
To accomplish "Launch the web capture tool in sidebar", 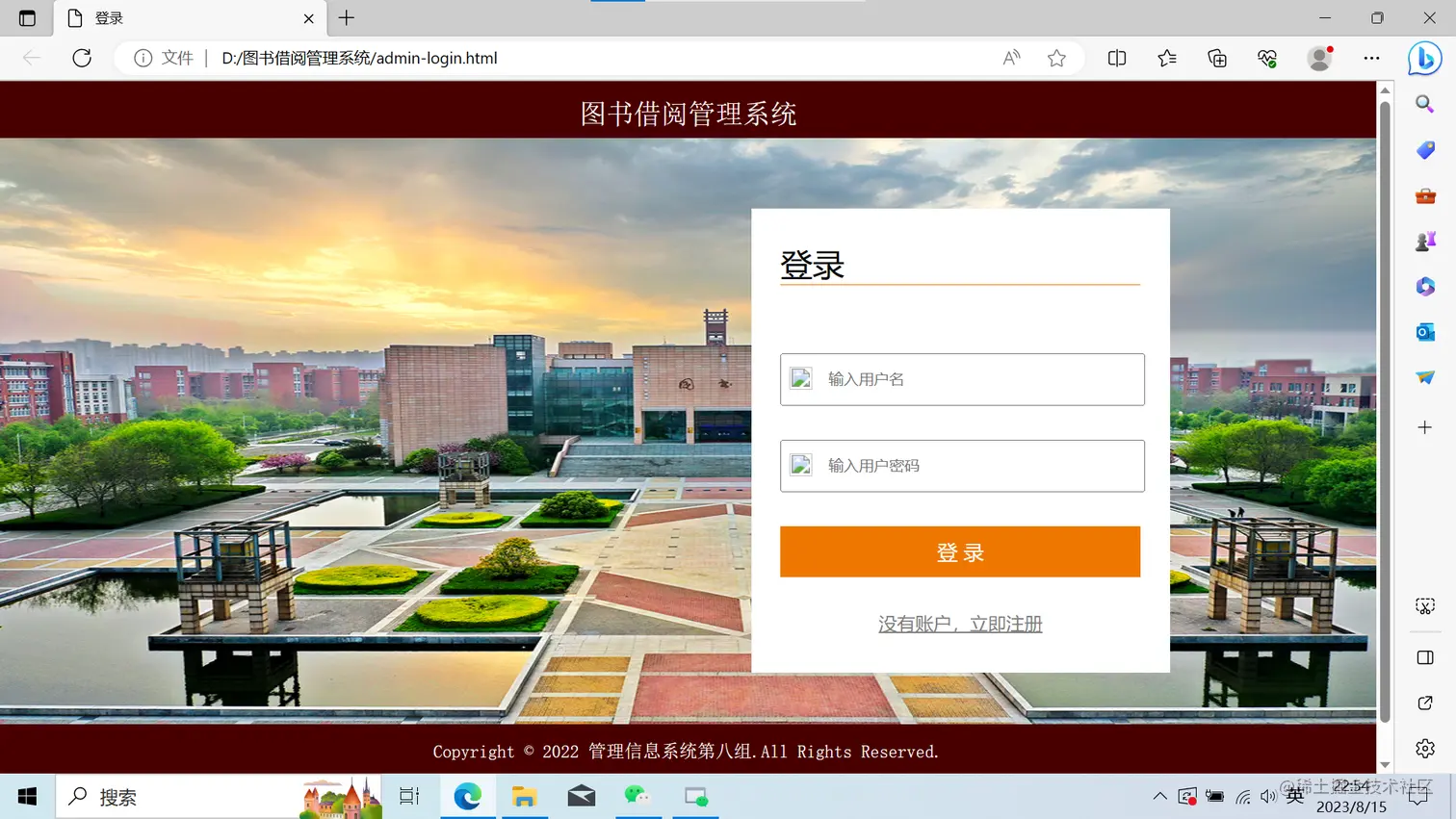I will [x=1424, y=605].
